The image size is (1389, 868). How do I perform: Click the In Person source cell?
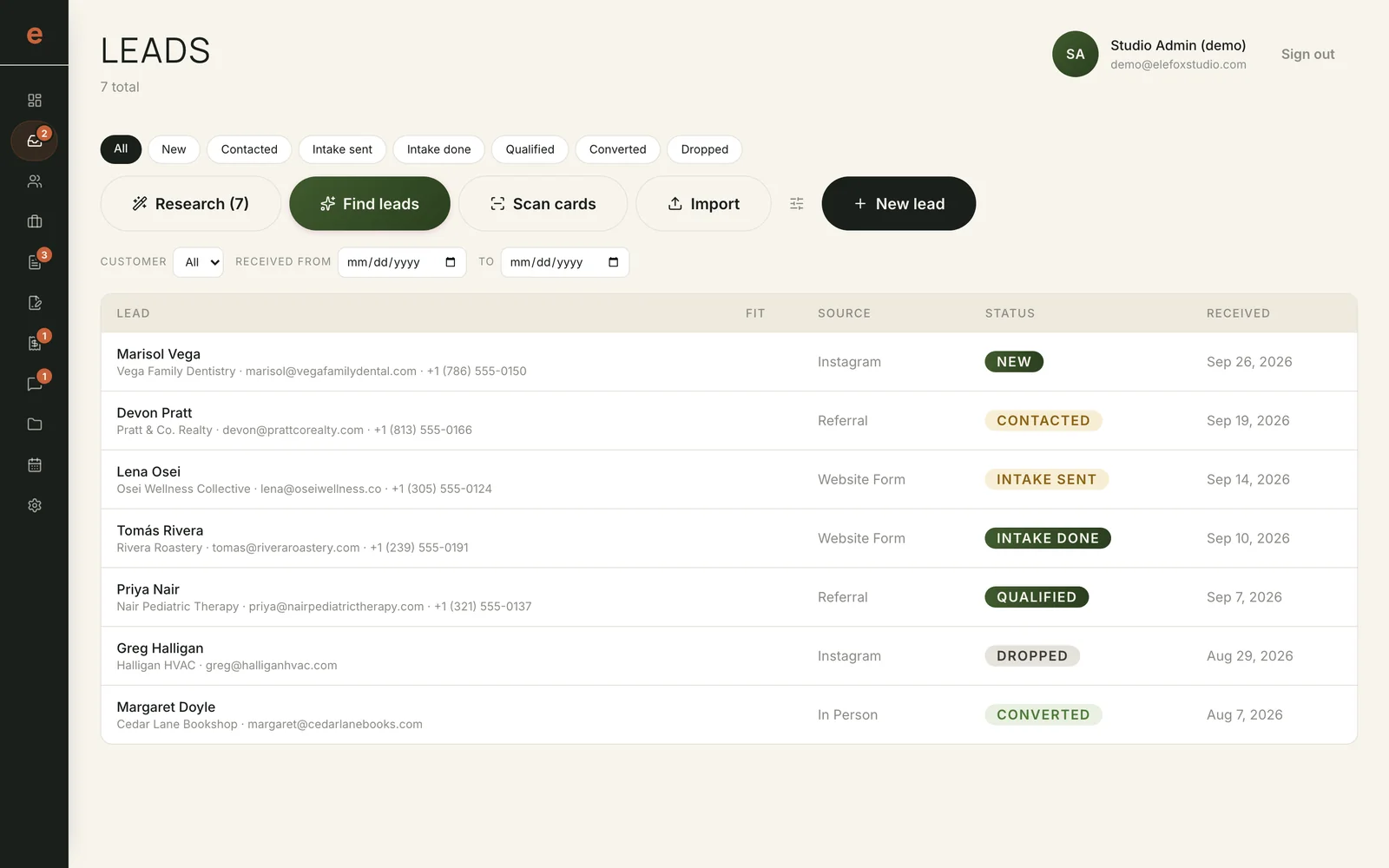[847, 715]
